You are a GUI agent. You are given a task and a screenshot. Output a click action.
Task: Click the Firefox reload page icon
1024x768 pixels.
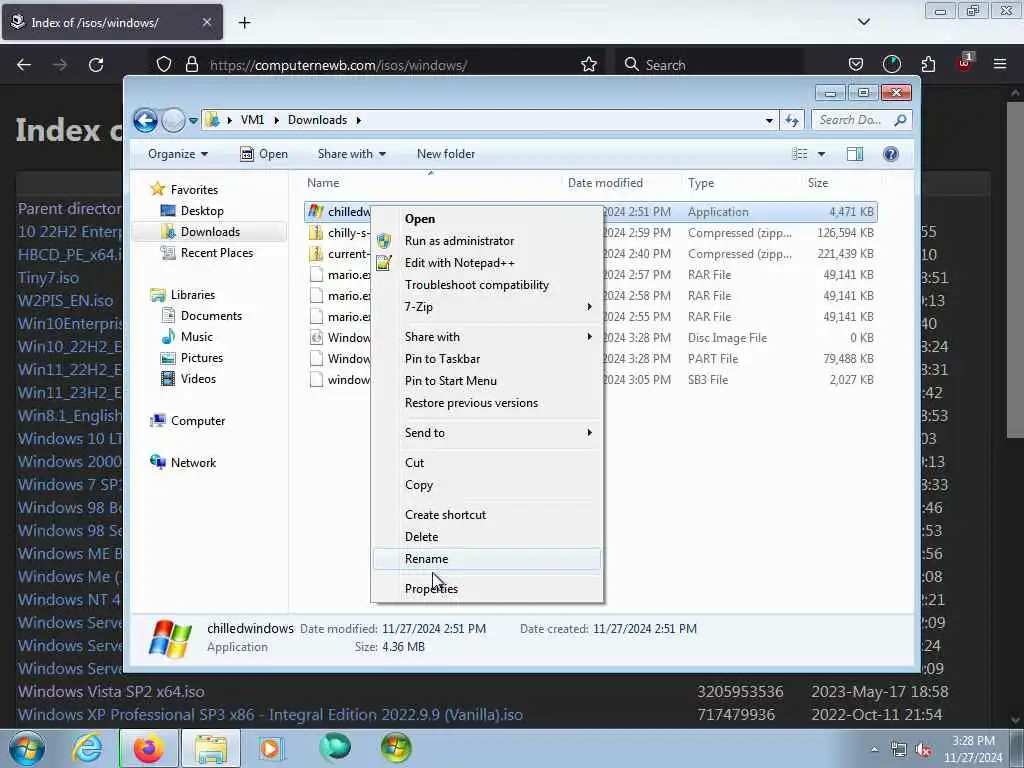coord(96,65)
